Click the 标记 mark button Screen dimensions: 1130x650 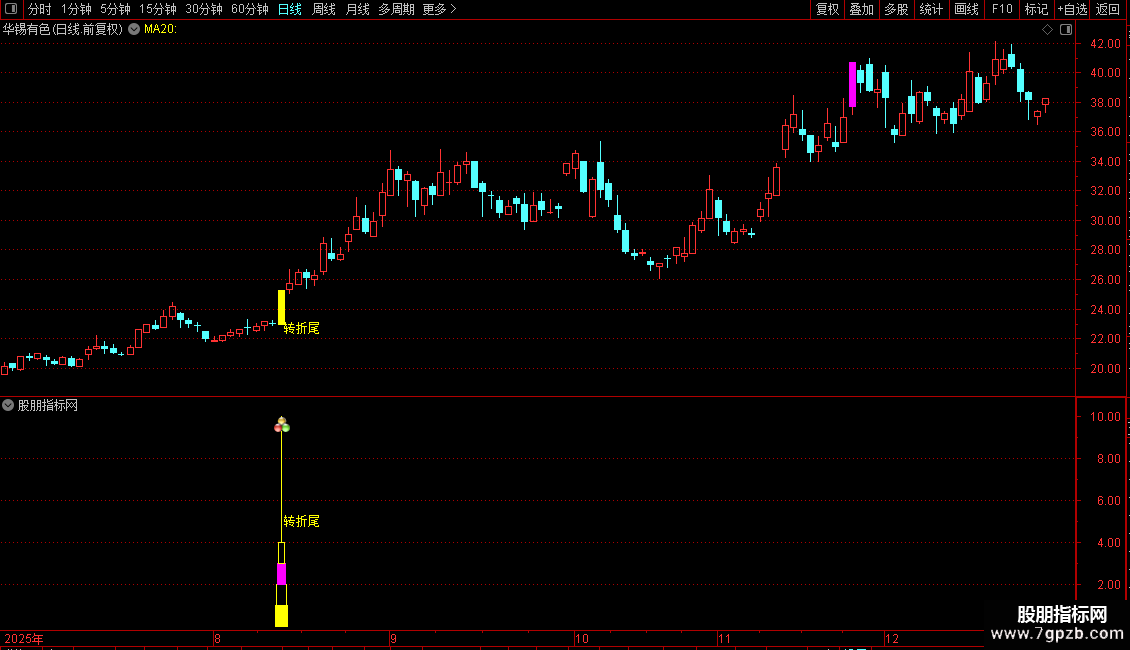coord(1036,9)
